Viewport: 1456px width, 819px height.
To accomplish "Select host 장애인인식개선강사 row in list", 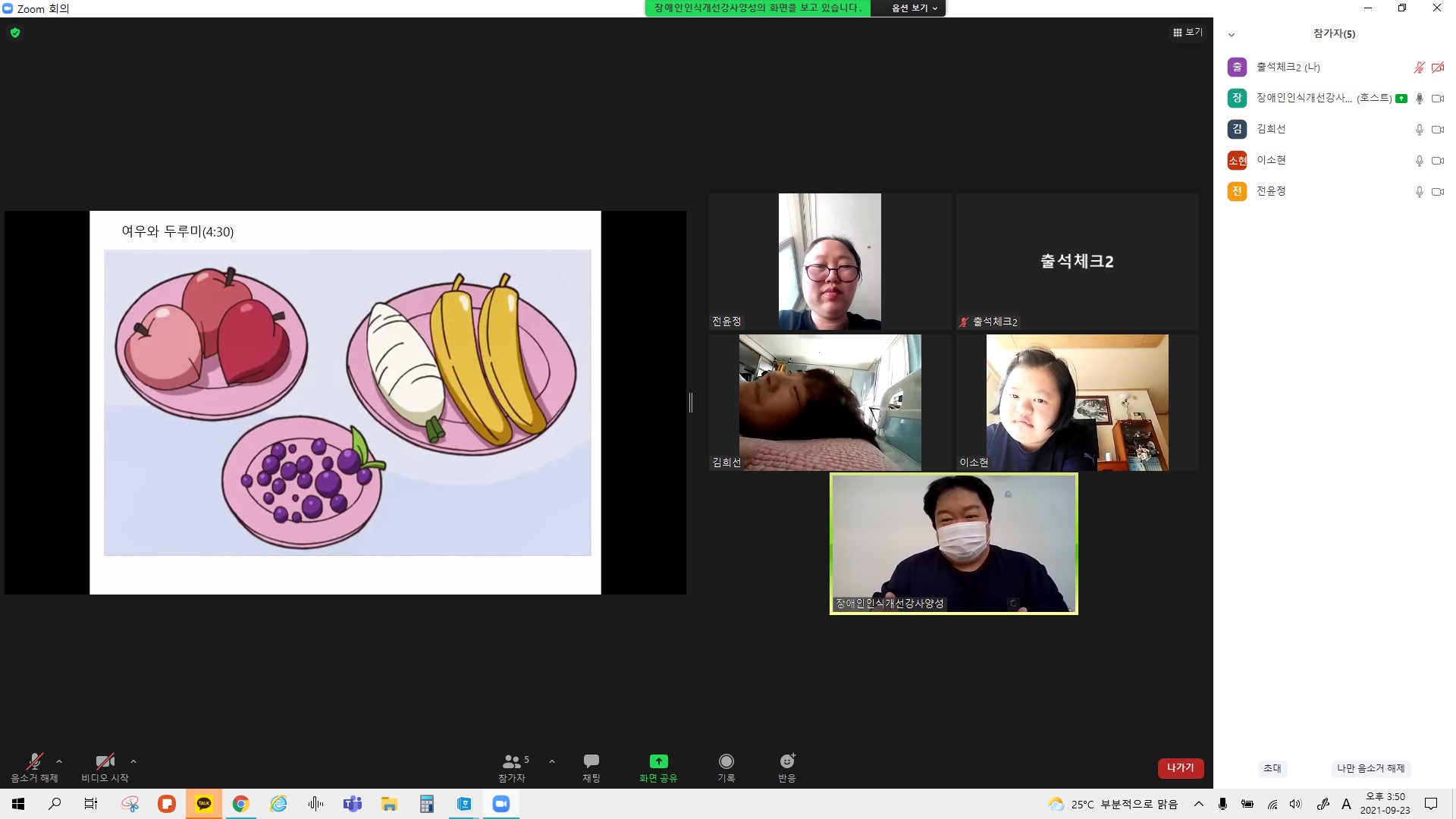I will (x=1335, y=98).
